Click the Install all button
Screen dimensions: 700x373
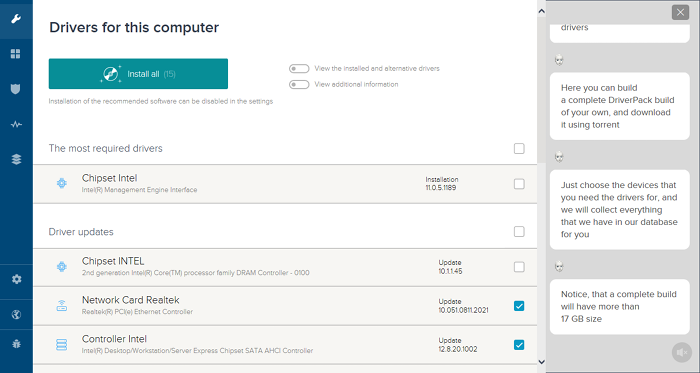coord(138,74)
